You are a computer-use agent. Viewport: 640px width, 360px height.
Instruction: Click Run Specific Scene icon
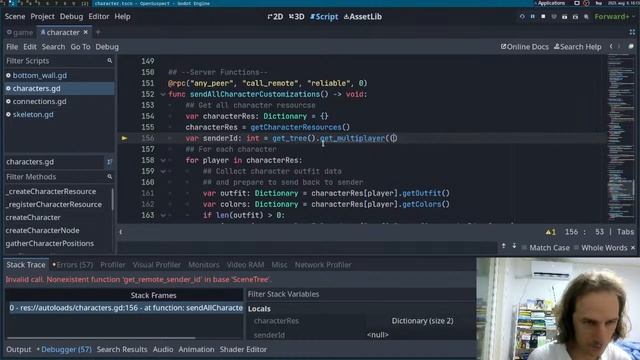pyautogui.click(x=575, y=17)
